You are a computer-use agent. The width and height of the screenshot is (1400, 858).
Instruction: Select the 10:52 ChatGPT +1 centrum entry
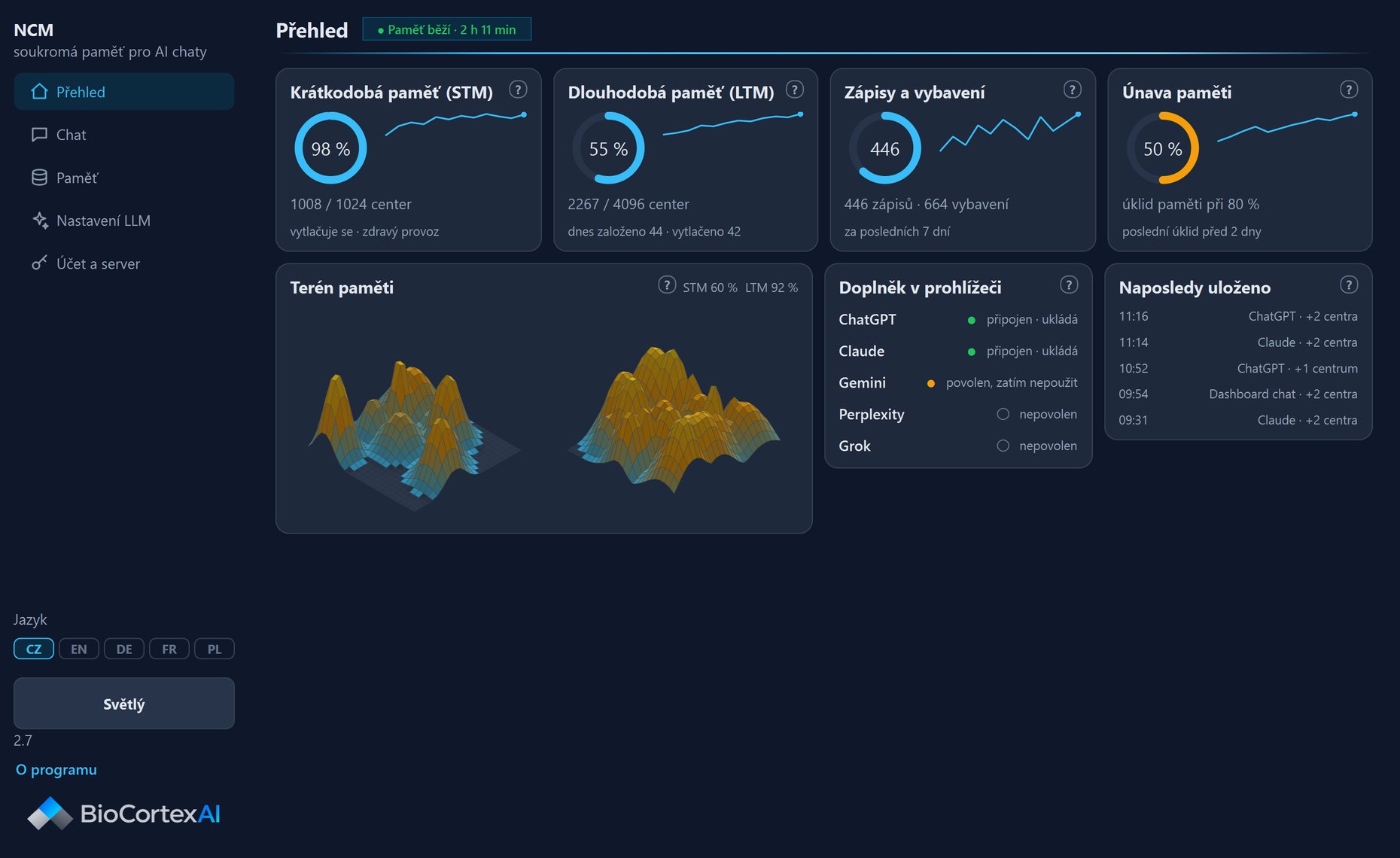tap(1238, 369)
